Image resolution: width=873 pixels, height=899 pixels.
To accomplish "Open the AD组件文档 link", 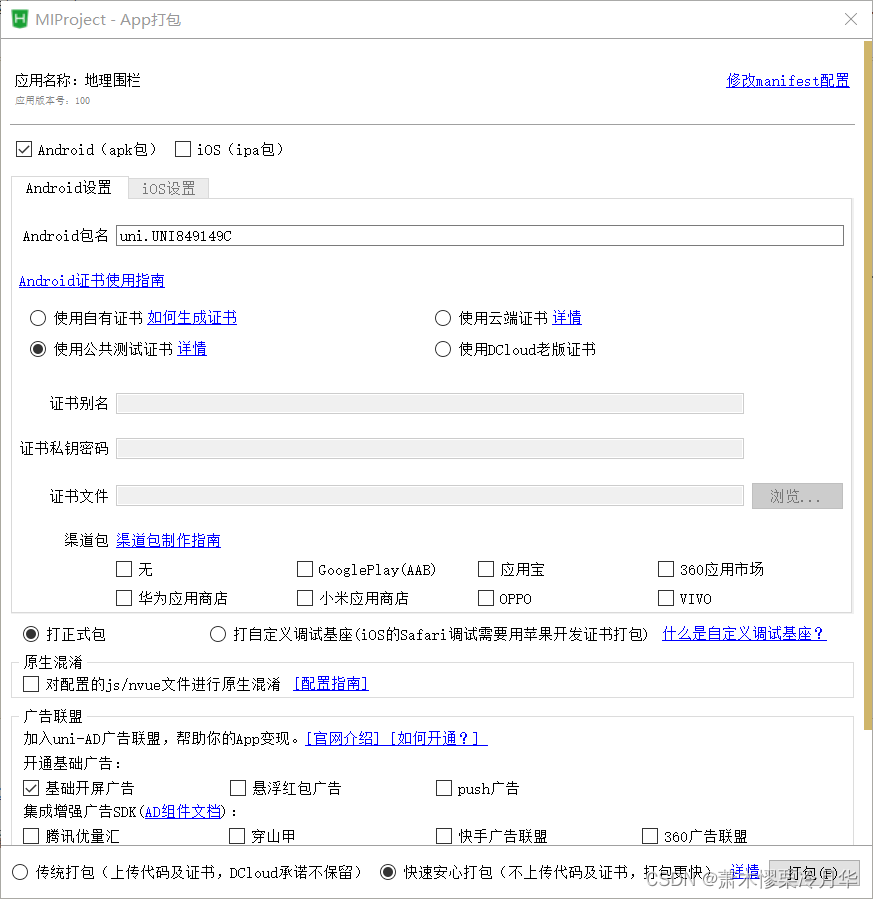I will click(183, 811).
